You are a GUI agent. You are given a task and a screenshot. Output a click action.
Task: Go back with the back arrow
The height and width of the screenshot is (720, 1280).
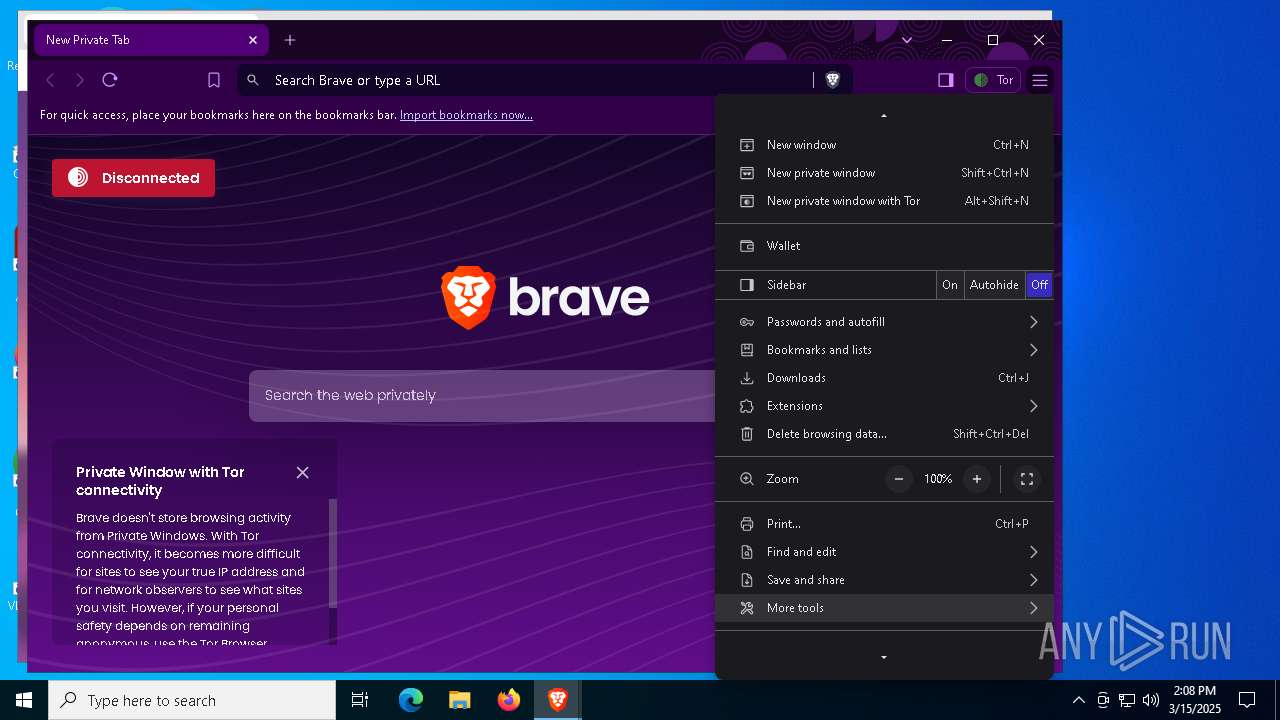(50, 80)
